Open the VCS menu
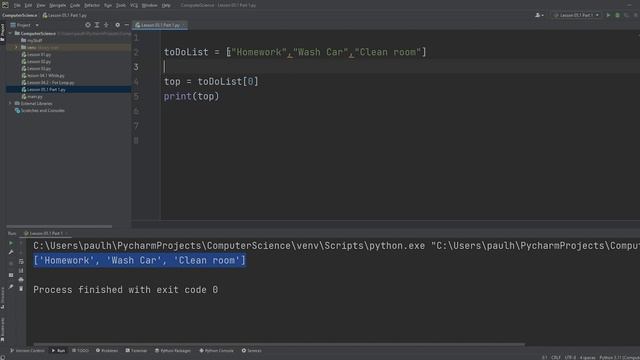The image size is (640, 360). [x=134, y=5]
